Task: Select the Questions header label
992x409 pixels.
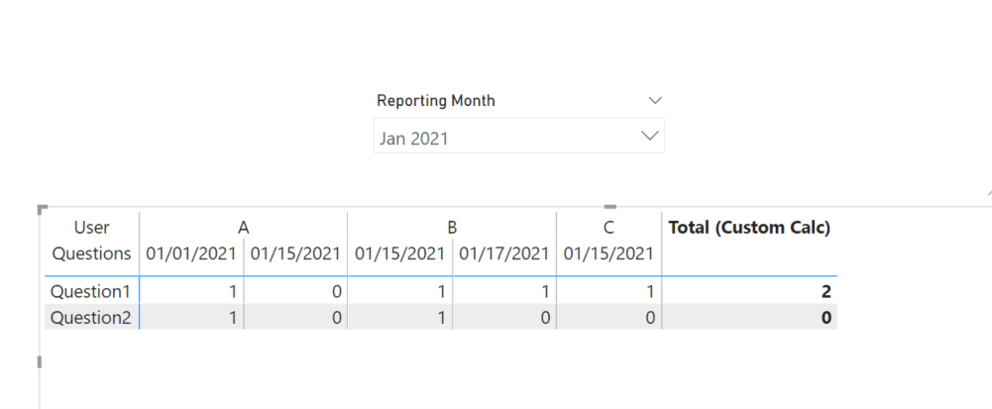Action: 92,254
